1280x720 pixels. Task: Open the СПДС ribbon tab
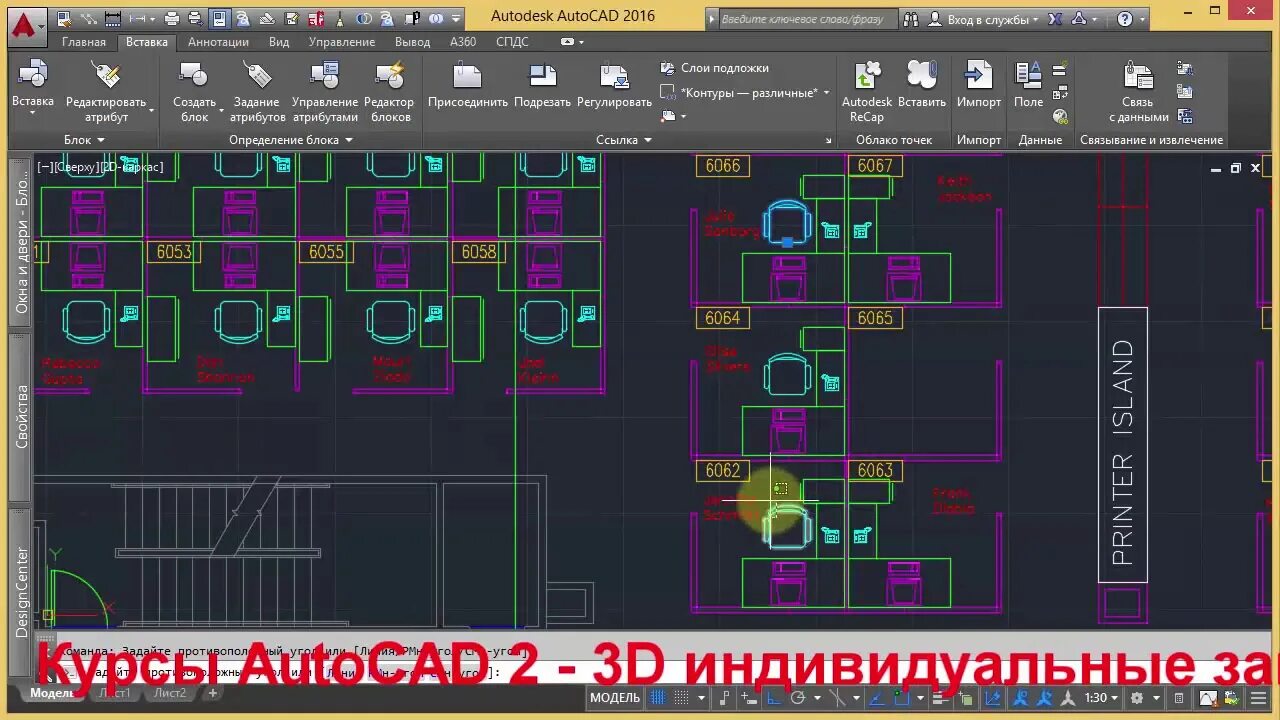[512, 42]
